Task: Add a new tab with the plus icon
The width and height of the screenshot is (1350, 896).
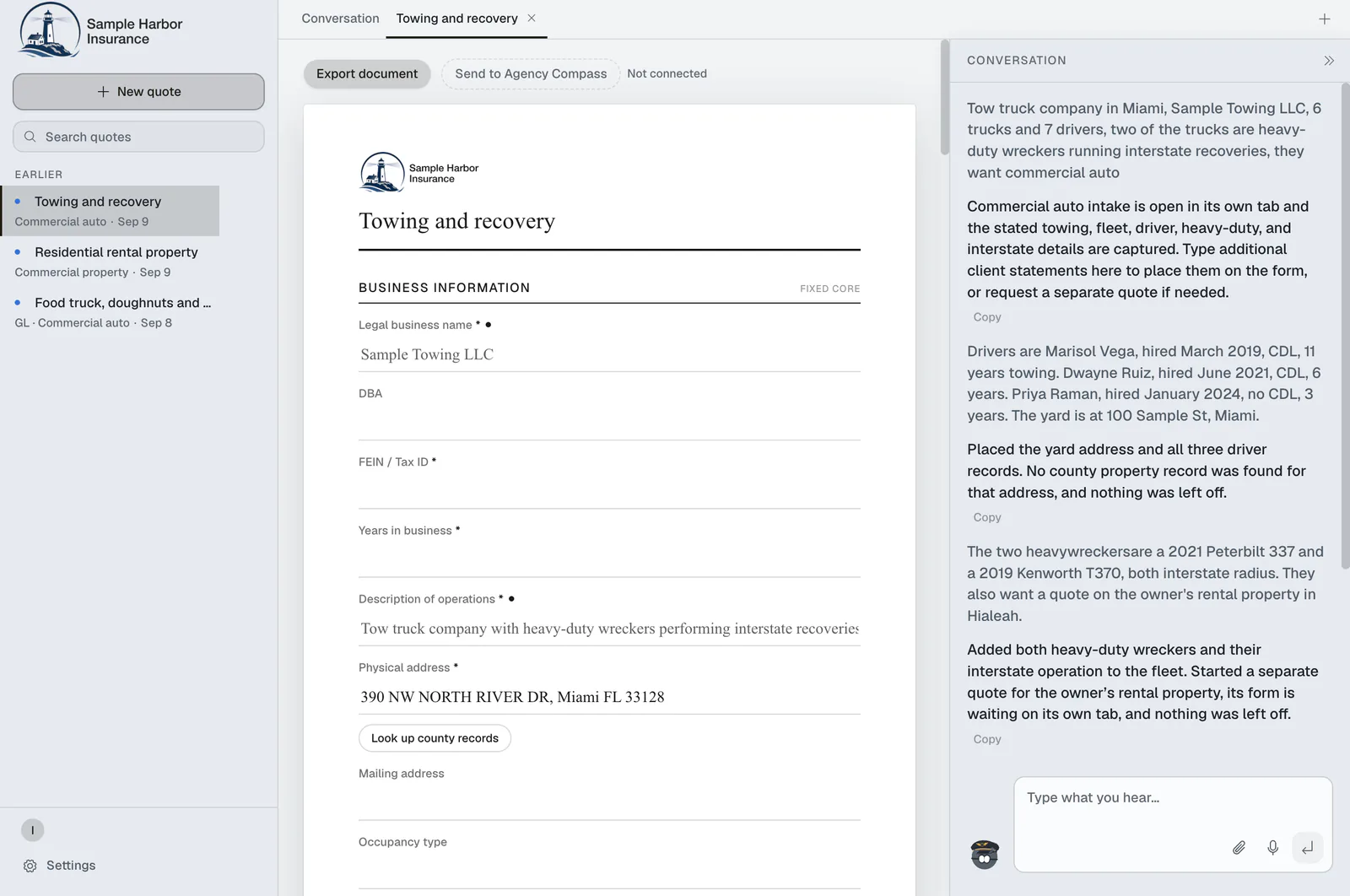Action: (1325, 19)
